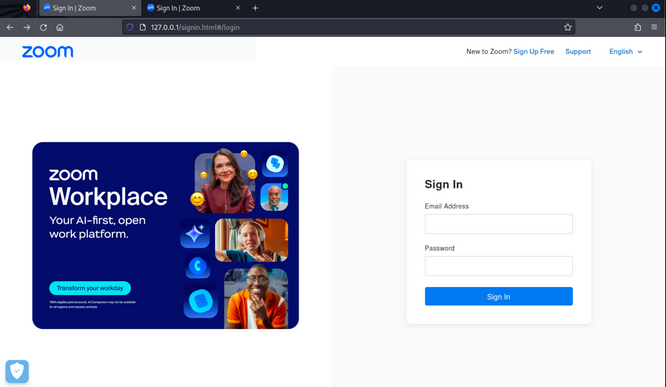
Task: Click the chat bubbles icon in banner
Action: 275,164
